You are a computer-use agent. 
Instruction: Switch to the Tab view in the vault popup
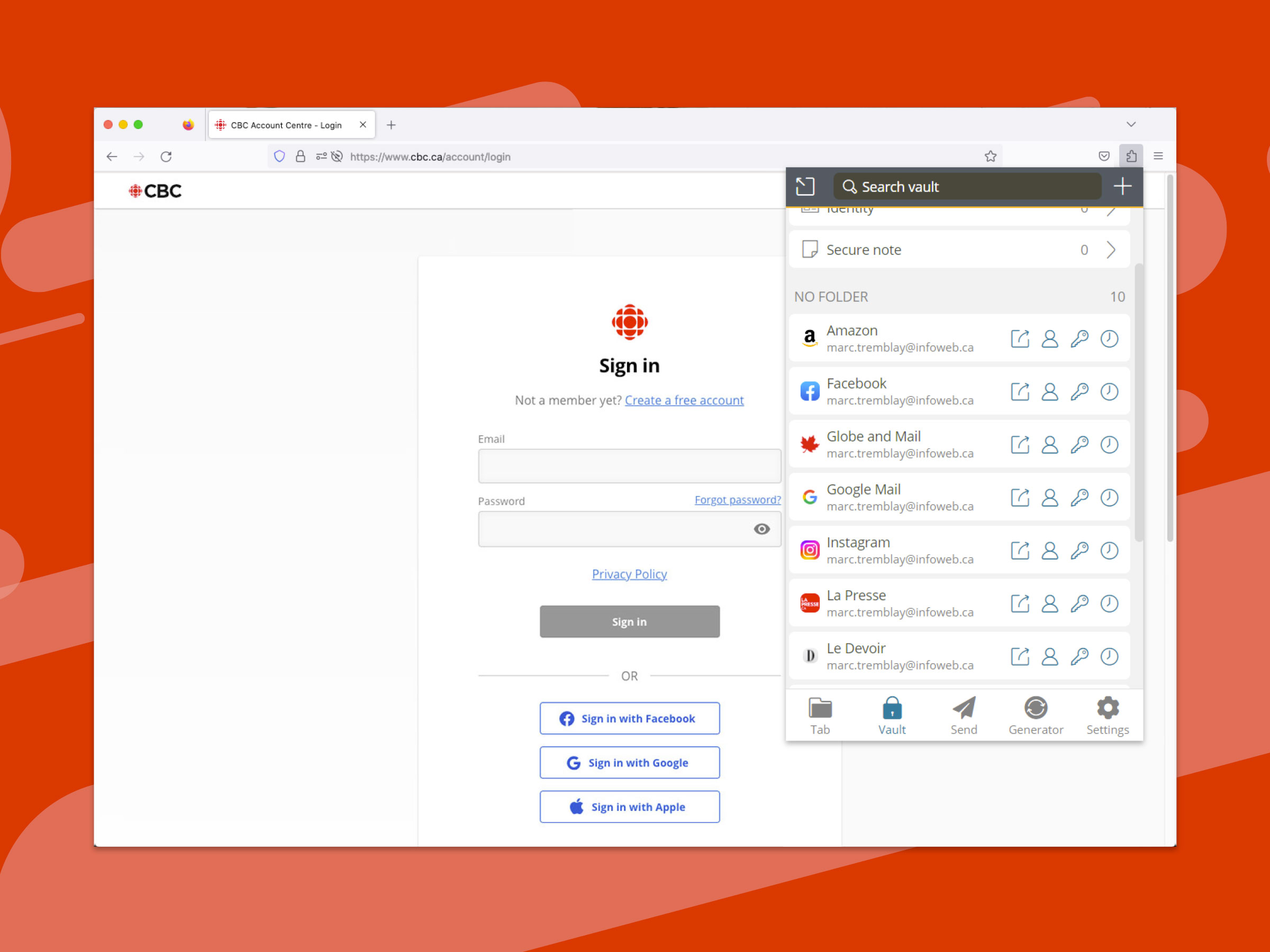pyautogui.click(x=820, y=716)
